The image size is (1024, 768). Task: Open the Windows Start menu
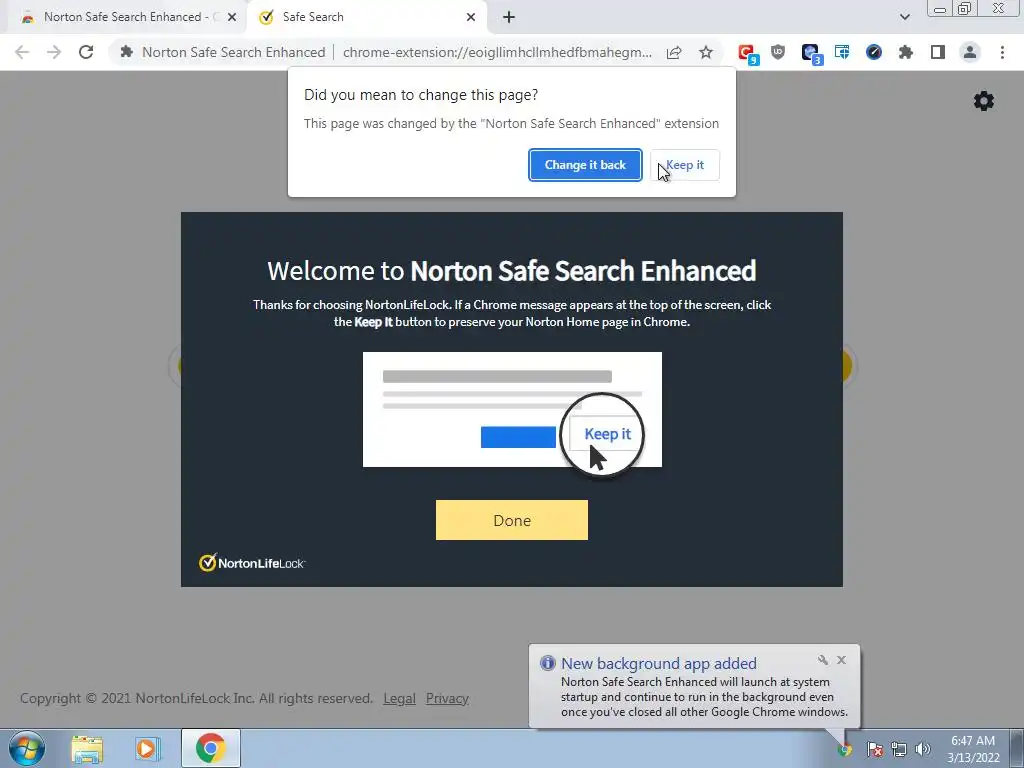tap(26, 748)
